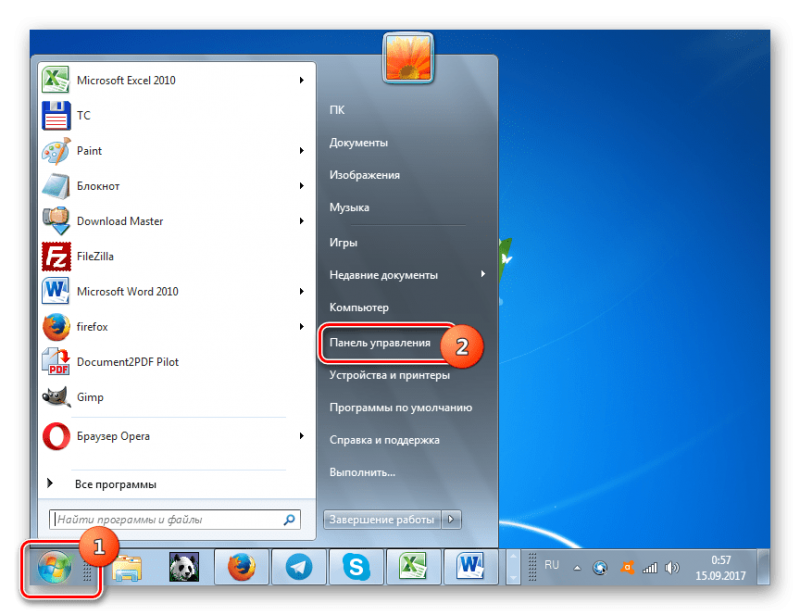Click the volume speaker tray icon
Screen dimensions: 800x615
click(x=672, y=568)
